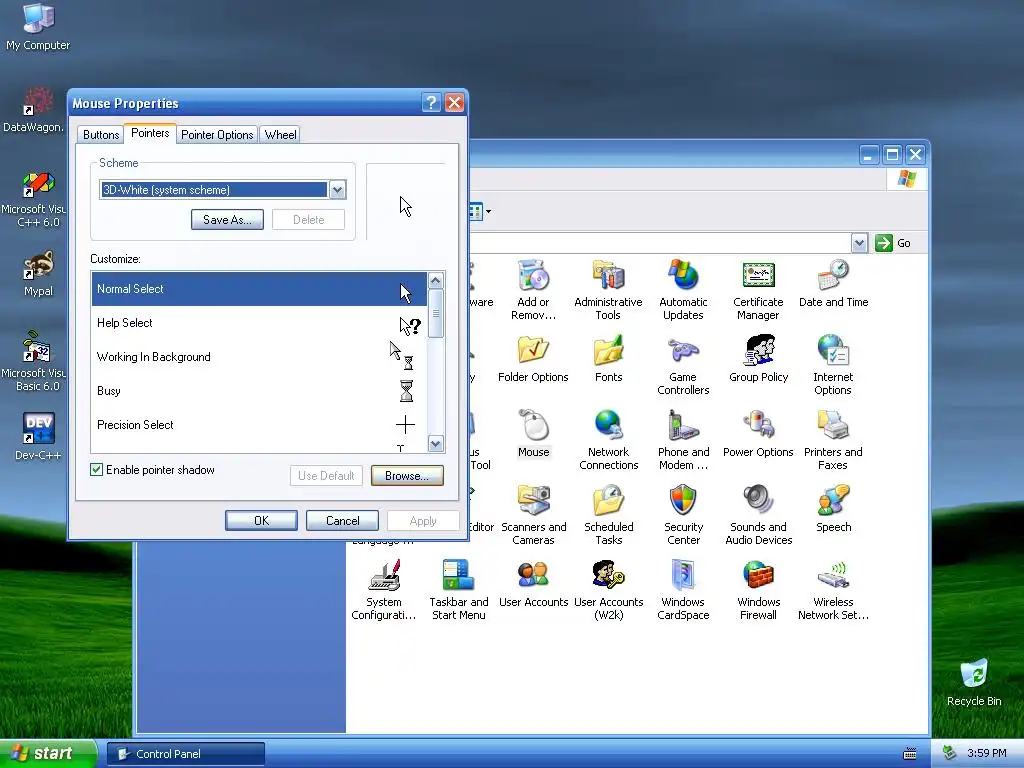
Task: Open Wireless Network Setup icon
Action: pos(833,590)
